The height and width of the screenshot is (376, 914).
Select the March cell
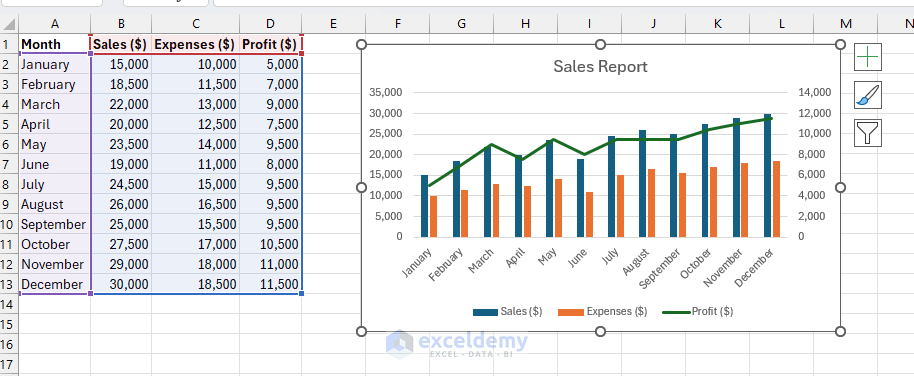pos(55,104)
